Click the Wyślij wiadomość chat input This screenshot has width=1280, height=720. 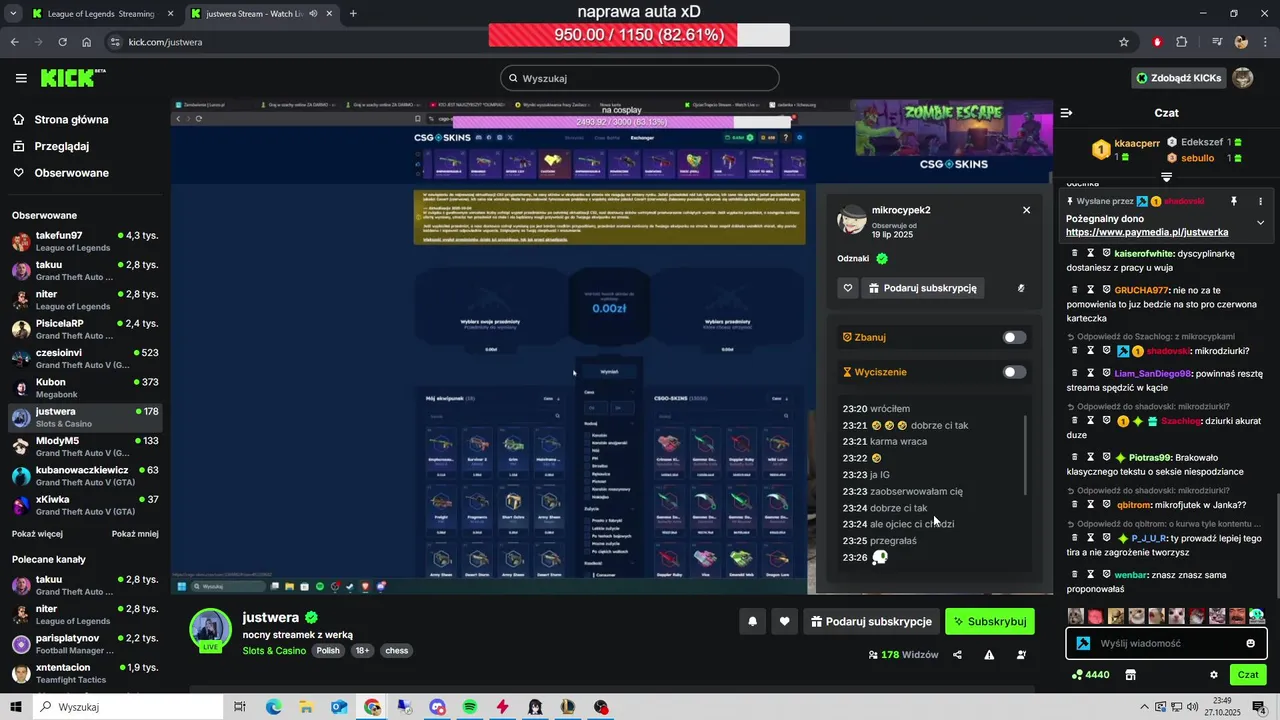click(1166, 643)
